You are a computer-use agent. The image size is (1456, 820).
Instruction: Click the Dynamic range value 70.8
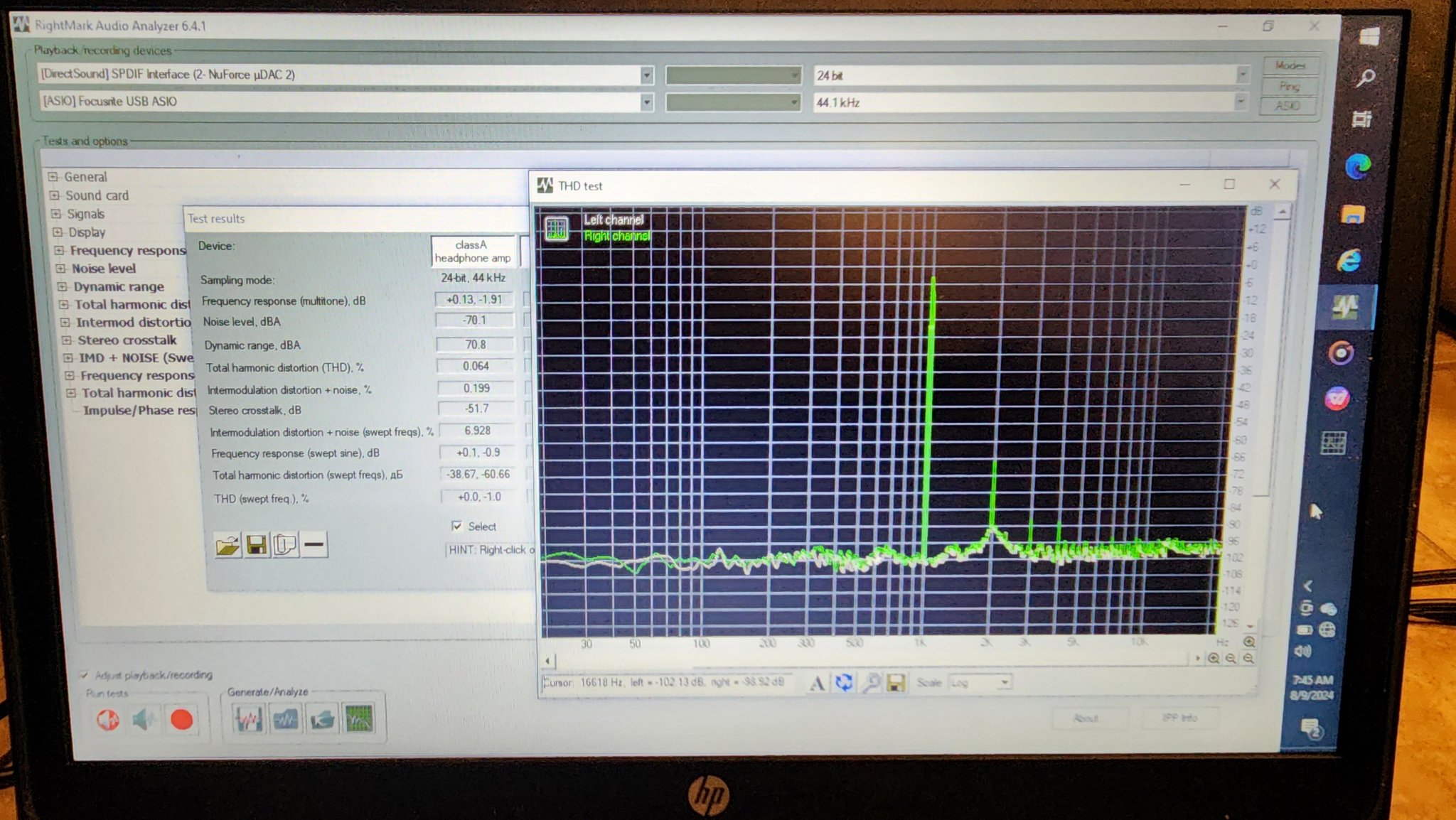click(x=475, y=345)
